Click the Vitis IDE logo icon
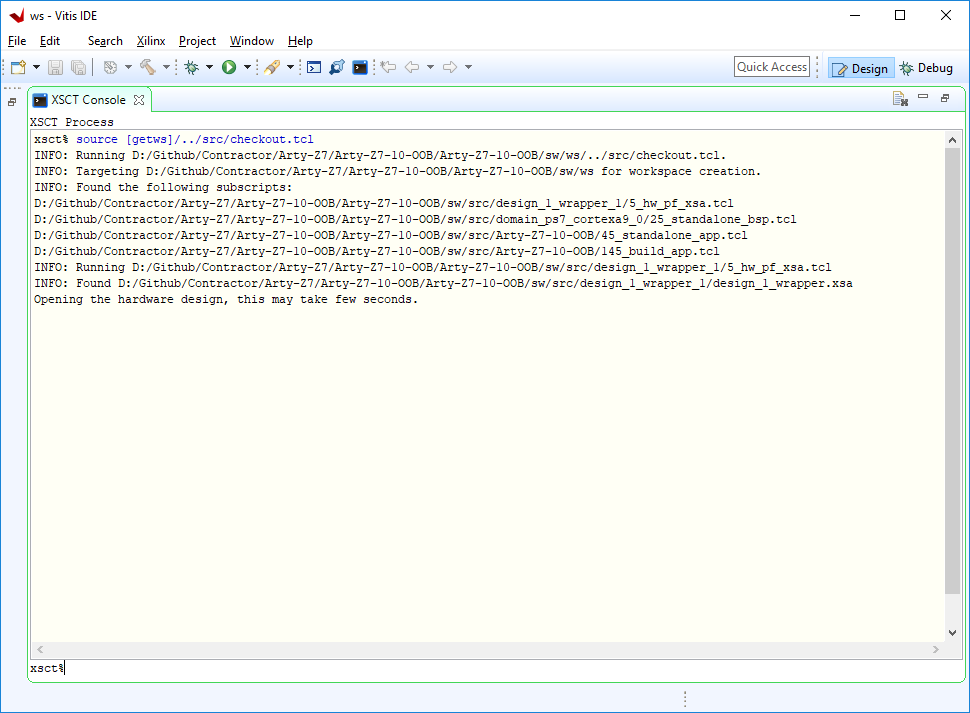 click(x=16, y=15)
